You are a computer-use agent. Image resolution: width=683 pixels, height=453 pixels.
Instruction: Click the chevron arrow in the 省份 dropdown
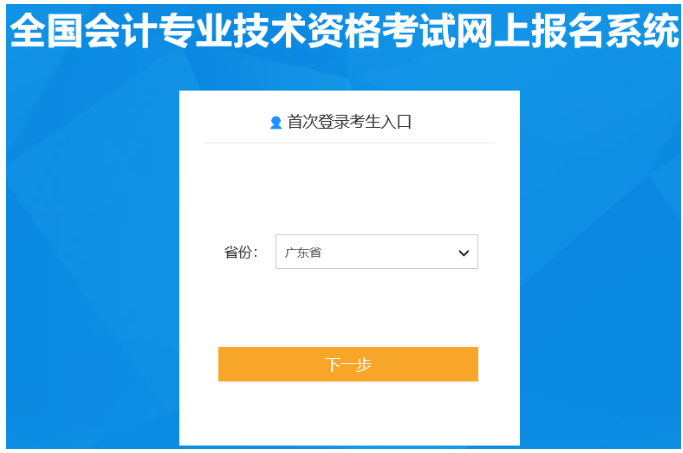463,253
